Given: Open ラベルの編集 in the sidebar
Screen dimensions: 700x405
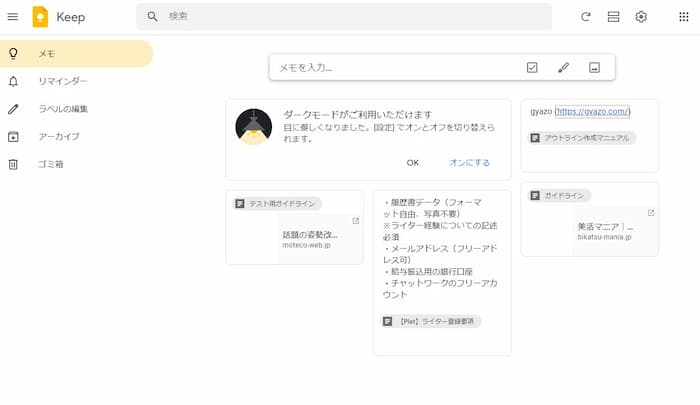Looking at the screenshot, I should [76, 109].
